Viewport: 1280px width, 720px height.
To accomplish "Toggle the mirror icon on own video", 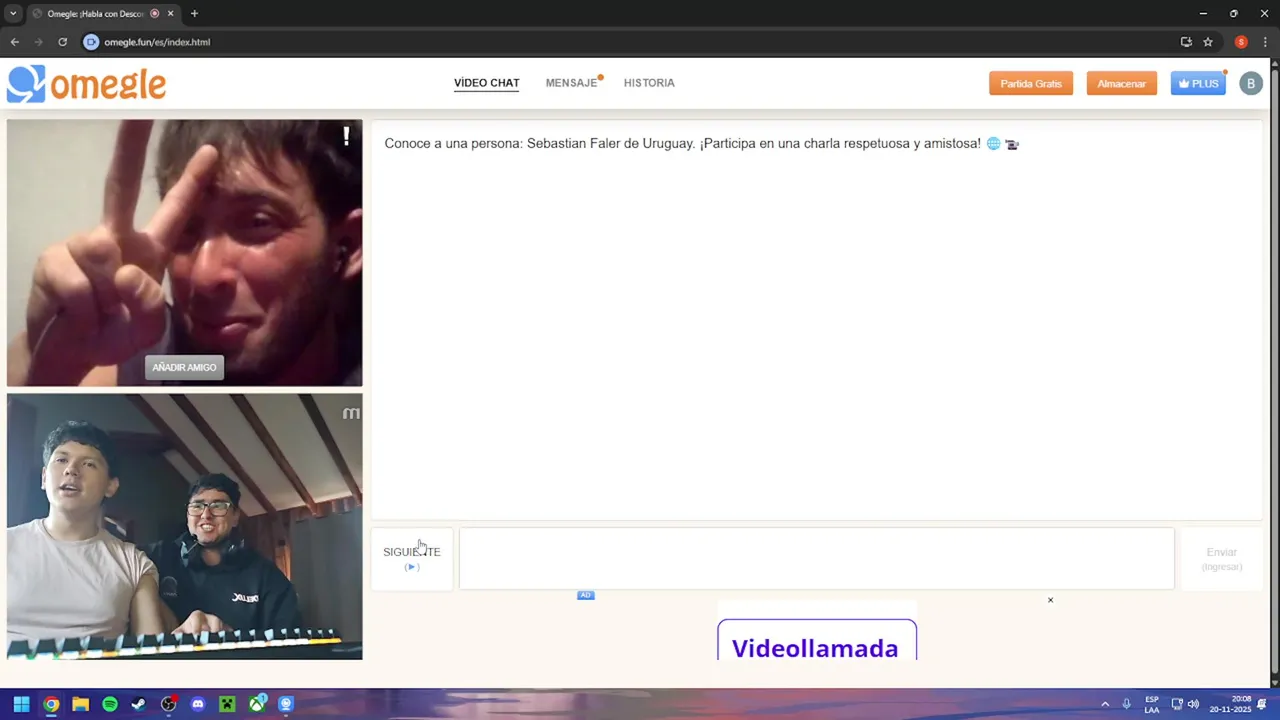I will pyautogui.click(x=351, y=413).
